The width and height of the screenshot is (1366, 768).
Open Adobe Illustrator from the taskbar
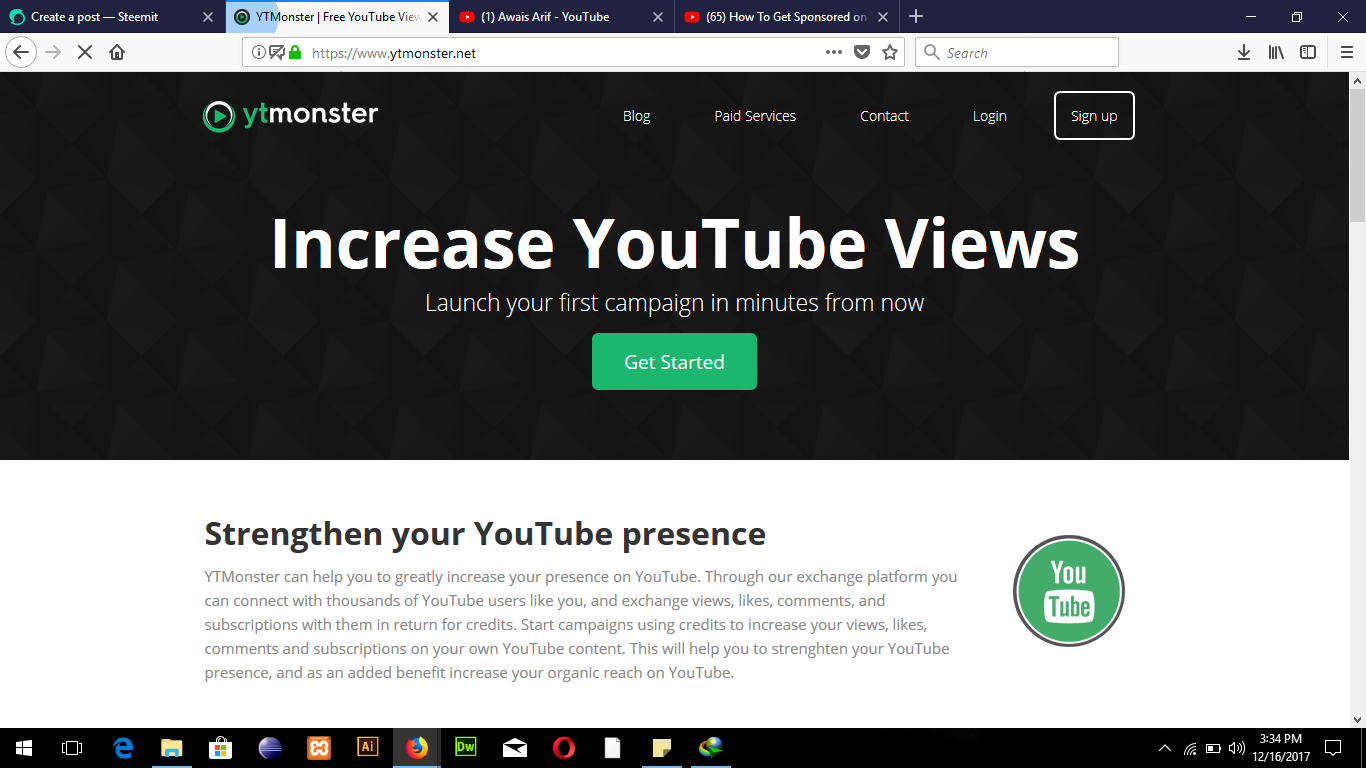tap(368, 747)
